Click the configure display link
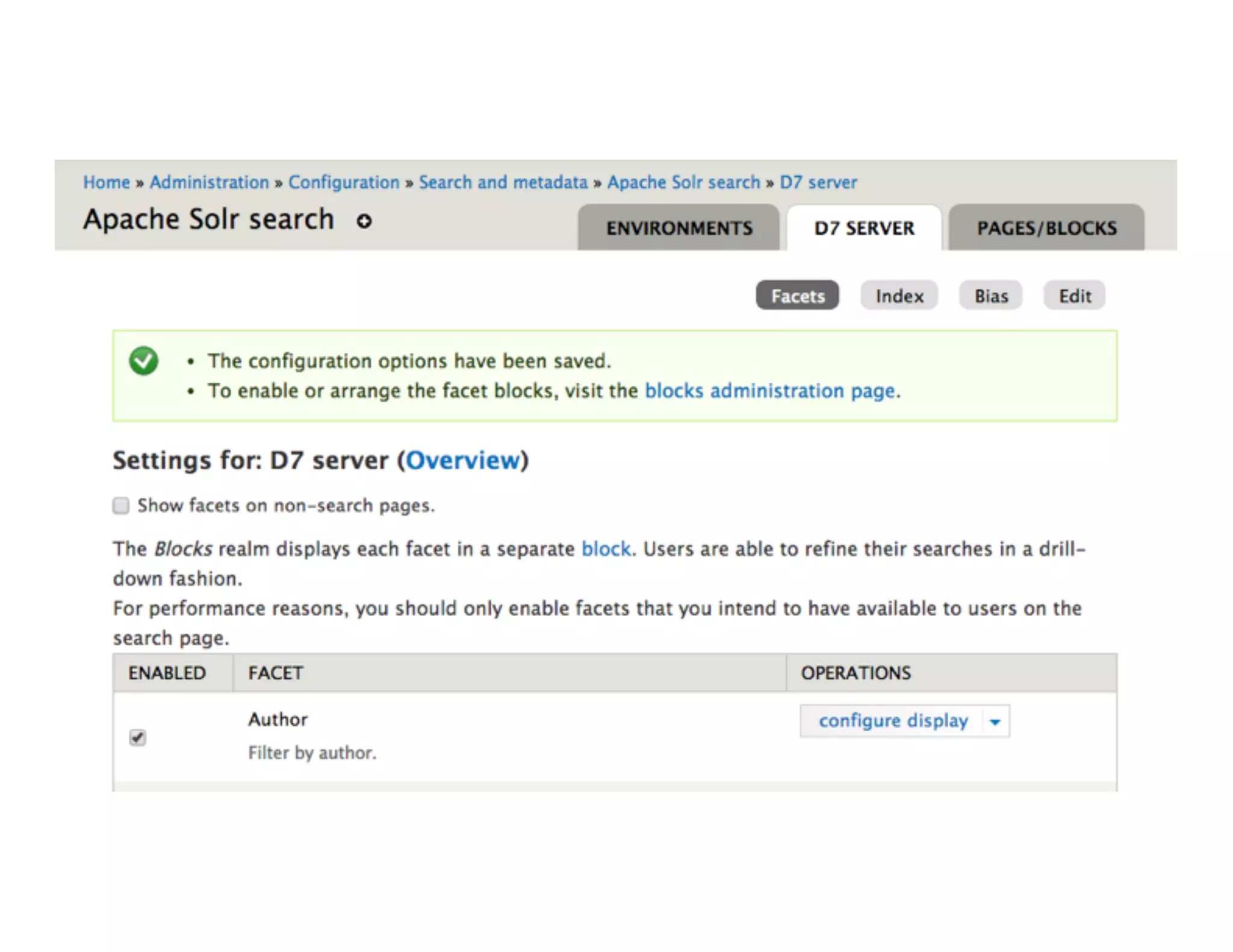This screenshot has height=952, width=1233. [x=893, y=720]
